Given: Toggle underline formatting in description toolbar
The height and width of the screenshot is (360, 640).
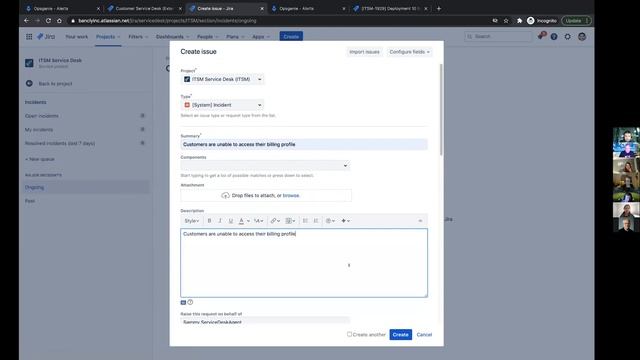Looking at the screenshot, I should tap(231, 221).
